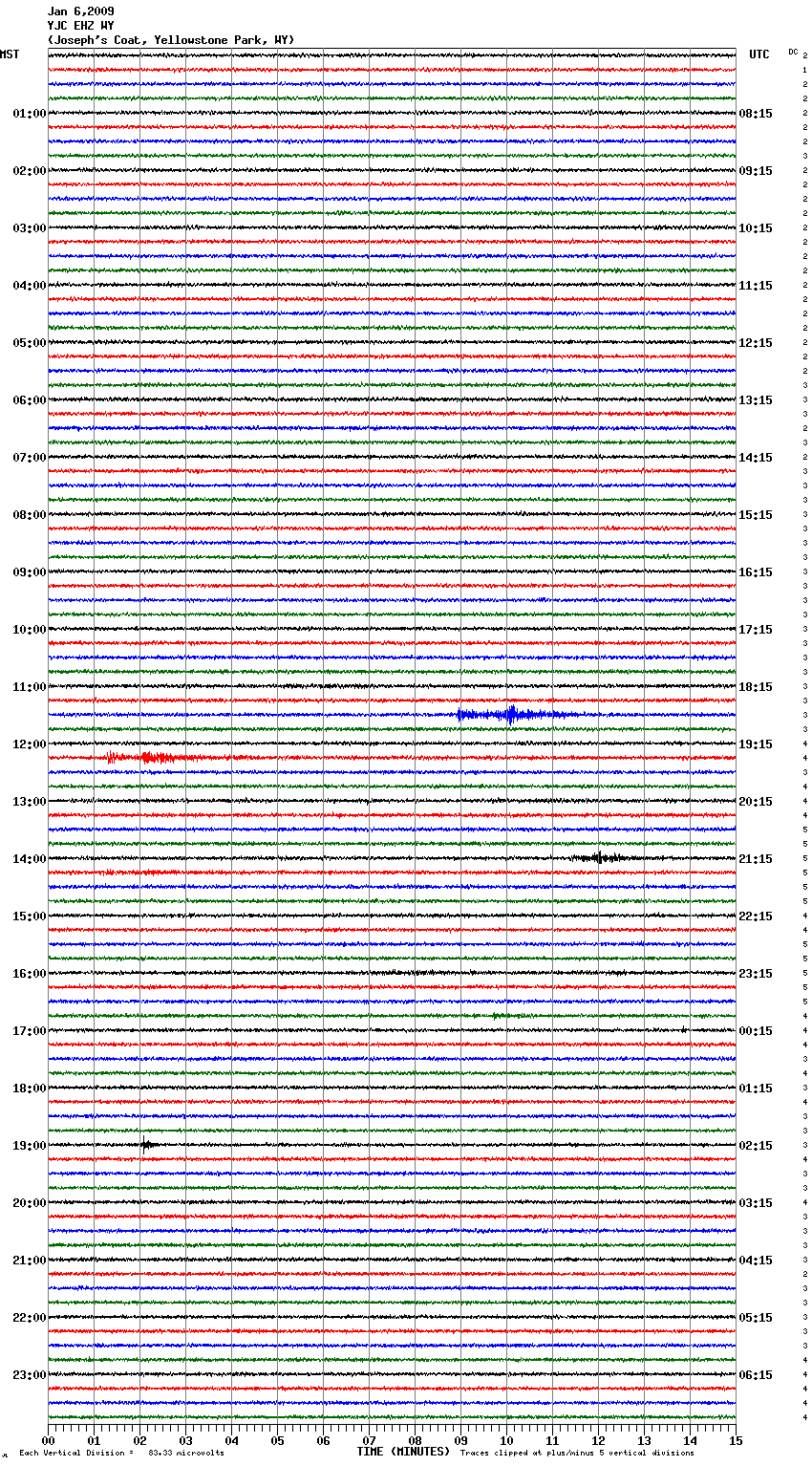Click the '22:15' UTC time label

coord(756,916)
